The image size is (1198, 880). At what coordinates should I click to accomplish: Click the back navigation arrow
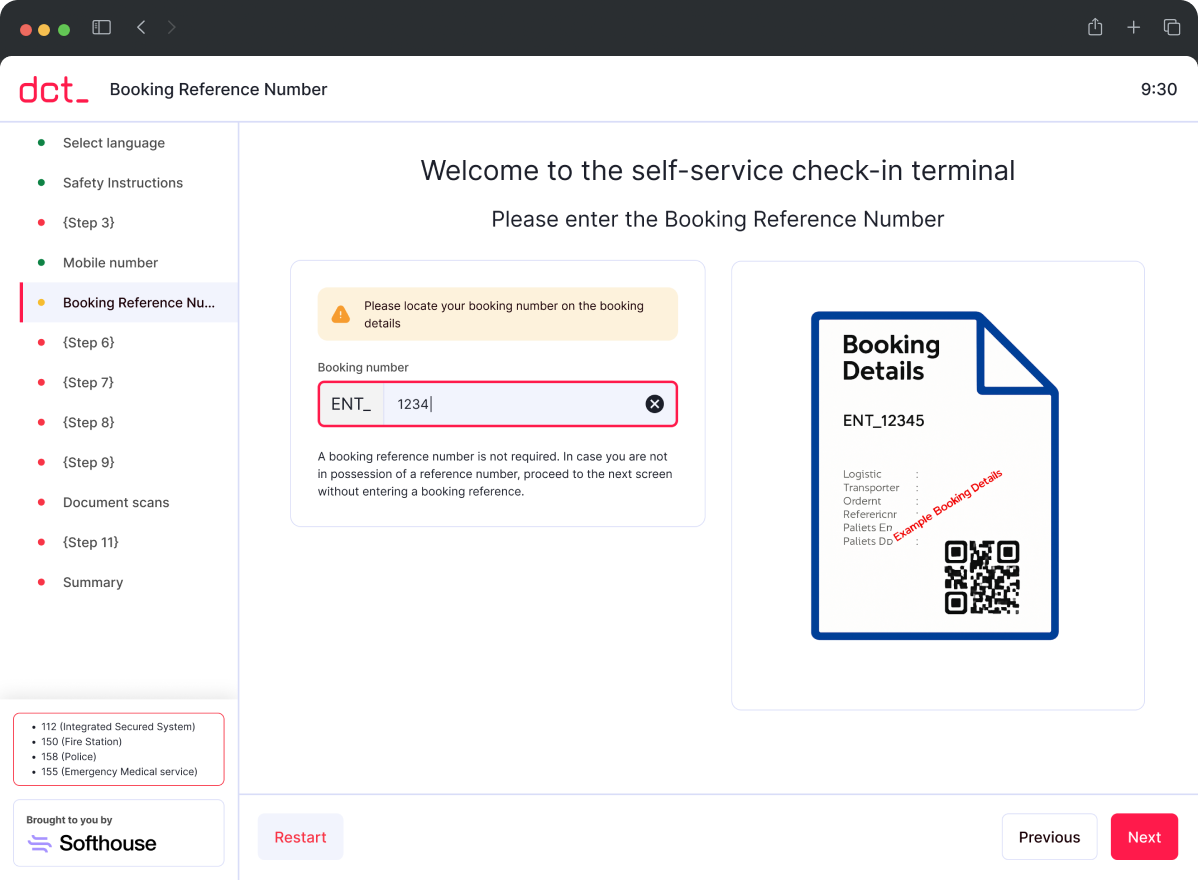141,27
